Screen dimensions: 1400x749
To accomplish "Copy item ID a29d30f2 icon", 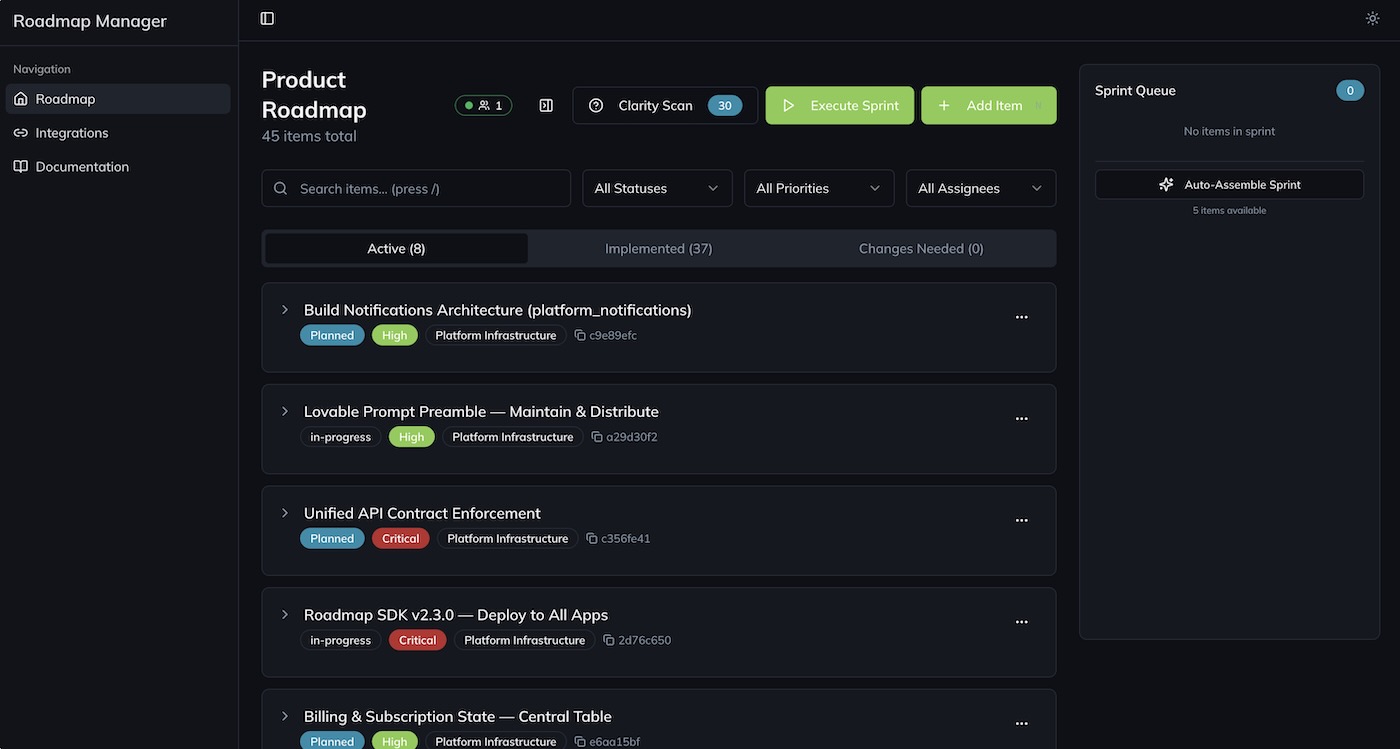I will click(597, 437).
